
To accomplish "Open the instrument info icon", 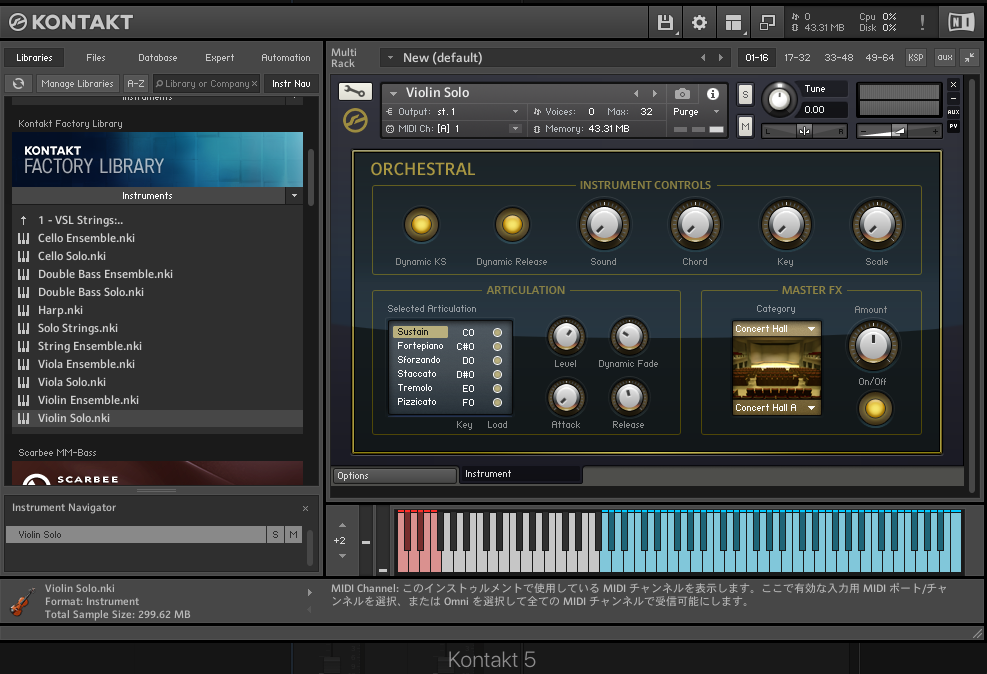I will coord(713,93).
